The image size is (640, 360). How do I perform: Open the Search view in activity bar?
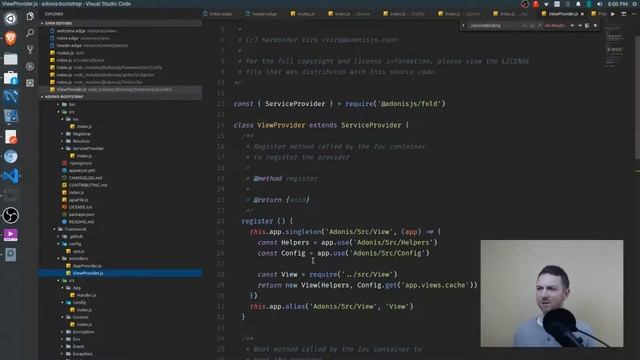tap(30, 33)
